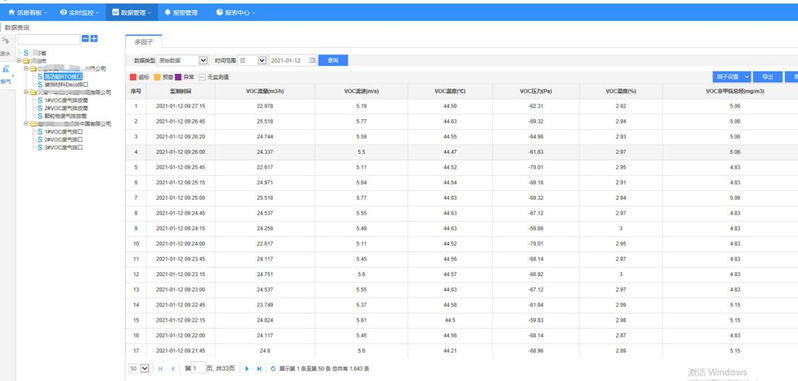This screenshot has height=381, width=798.
Task: Click pressure value -59.86 in row 9
Action: 536,228
